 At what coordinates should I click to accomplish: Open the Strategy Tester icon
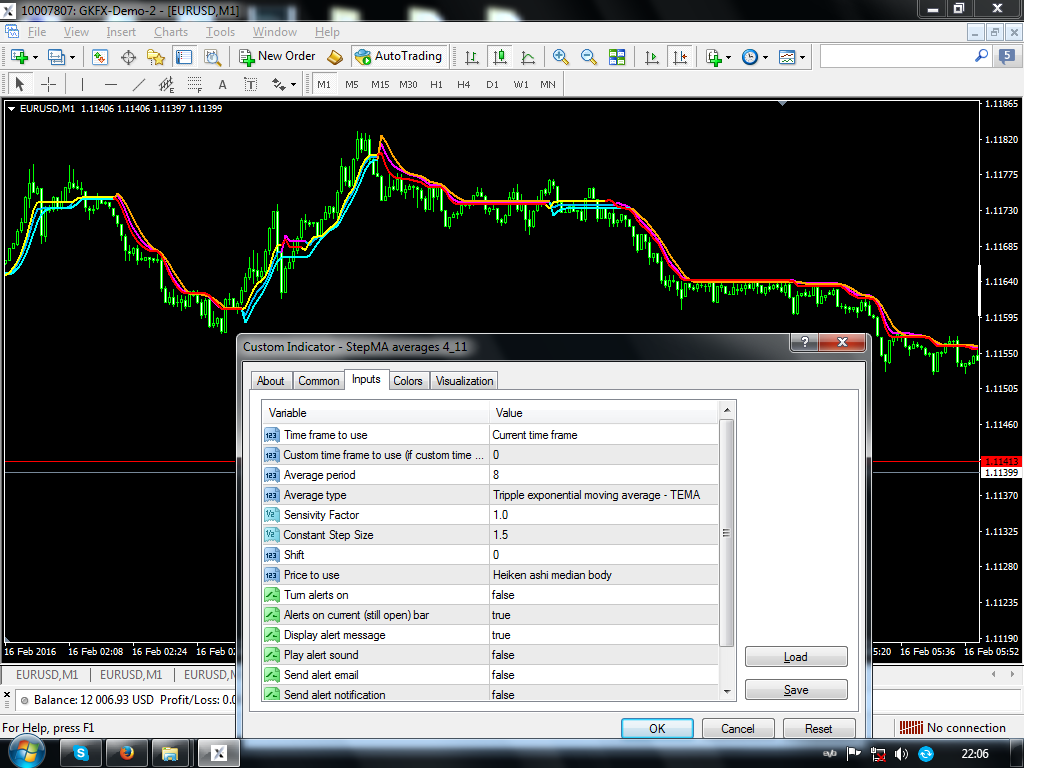pyautogui.click(x=213, y=57)
